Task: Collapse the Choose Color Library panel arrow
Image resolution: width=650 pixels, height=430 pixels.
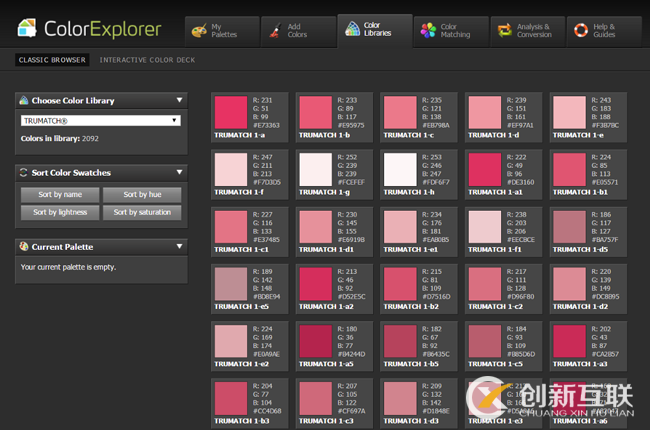Action: 179,100
